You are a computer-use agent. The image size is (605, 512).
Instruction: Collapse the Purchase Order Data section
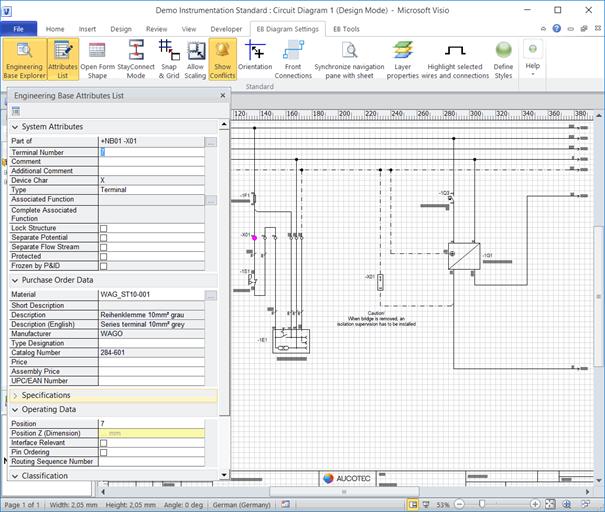point(15,280)
